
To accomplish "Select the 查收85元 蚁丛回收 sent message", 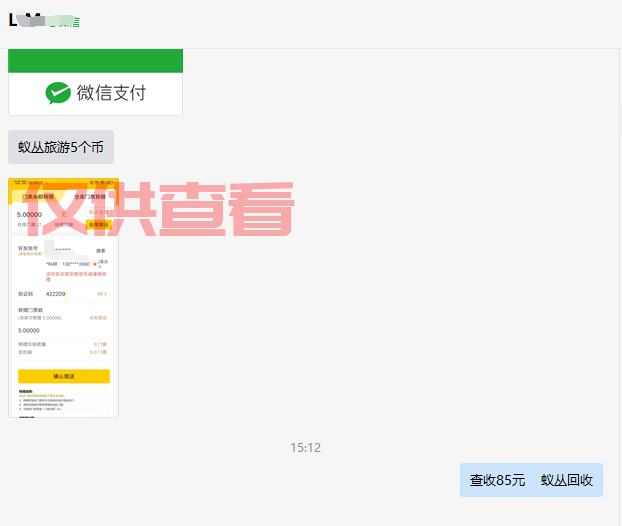I will click(531, 480).
